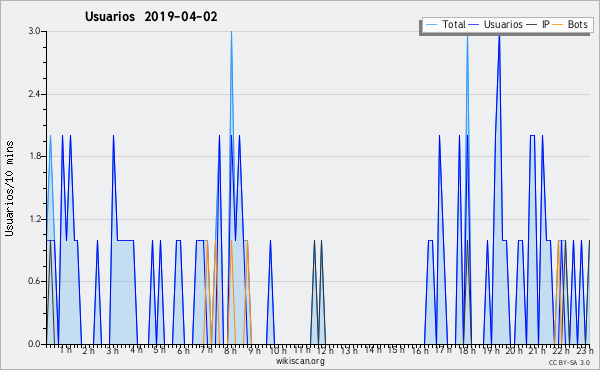Click the Usuarios/10 mins y-axis label
Screen dimensions: 600x370
click(x=9, y=189)
